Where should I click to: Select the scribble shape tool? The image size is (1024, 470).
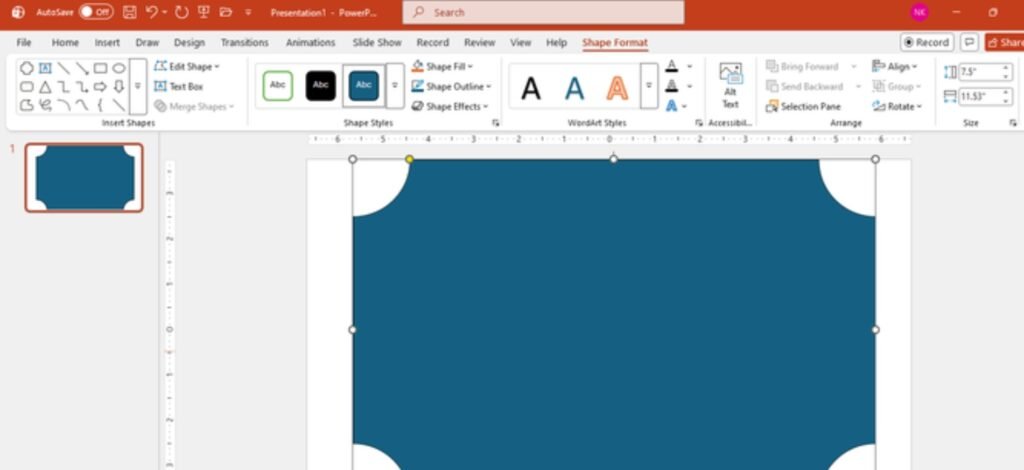45,105
